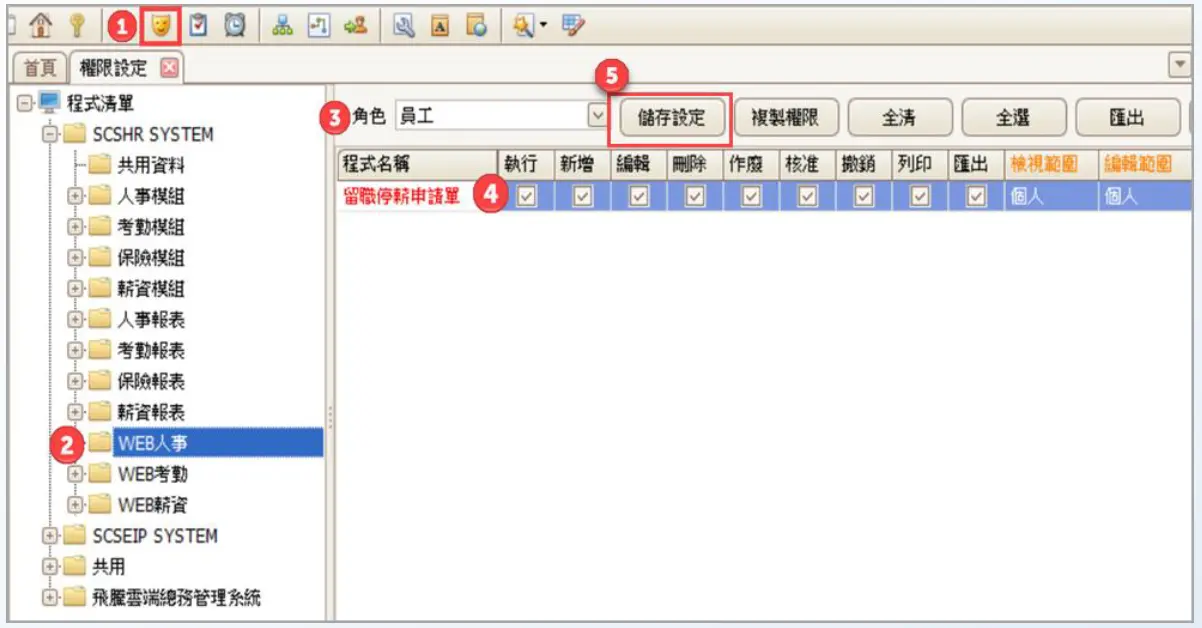
Task: Click the 儲存設定 button
Action: (671, 117)
